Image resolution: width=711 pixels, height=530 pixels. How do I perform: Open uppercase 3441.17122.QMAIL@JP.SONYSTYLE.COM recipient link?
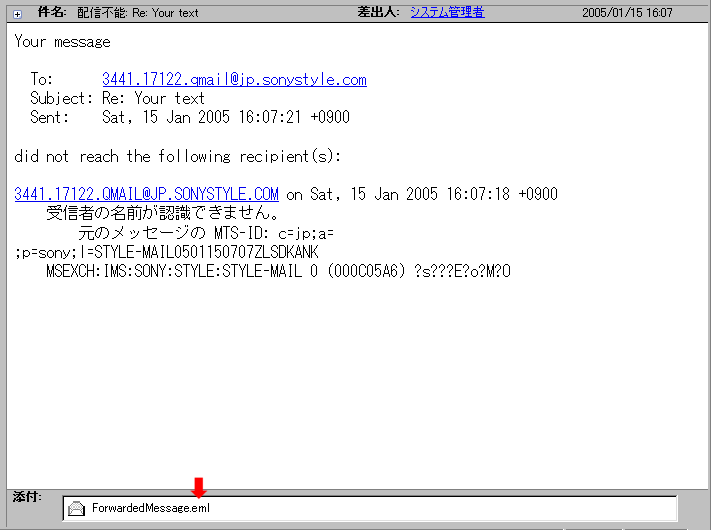coord(146,194)
